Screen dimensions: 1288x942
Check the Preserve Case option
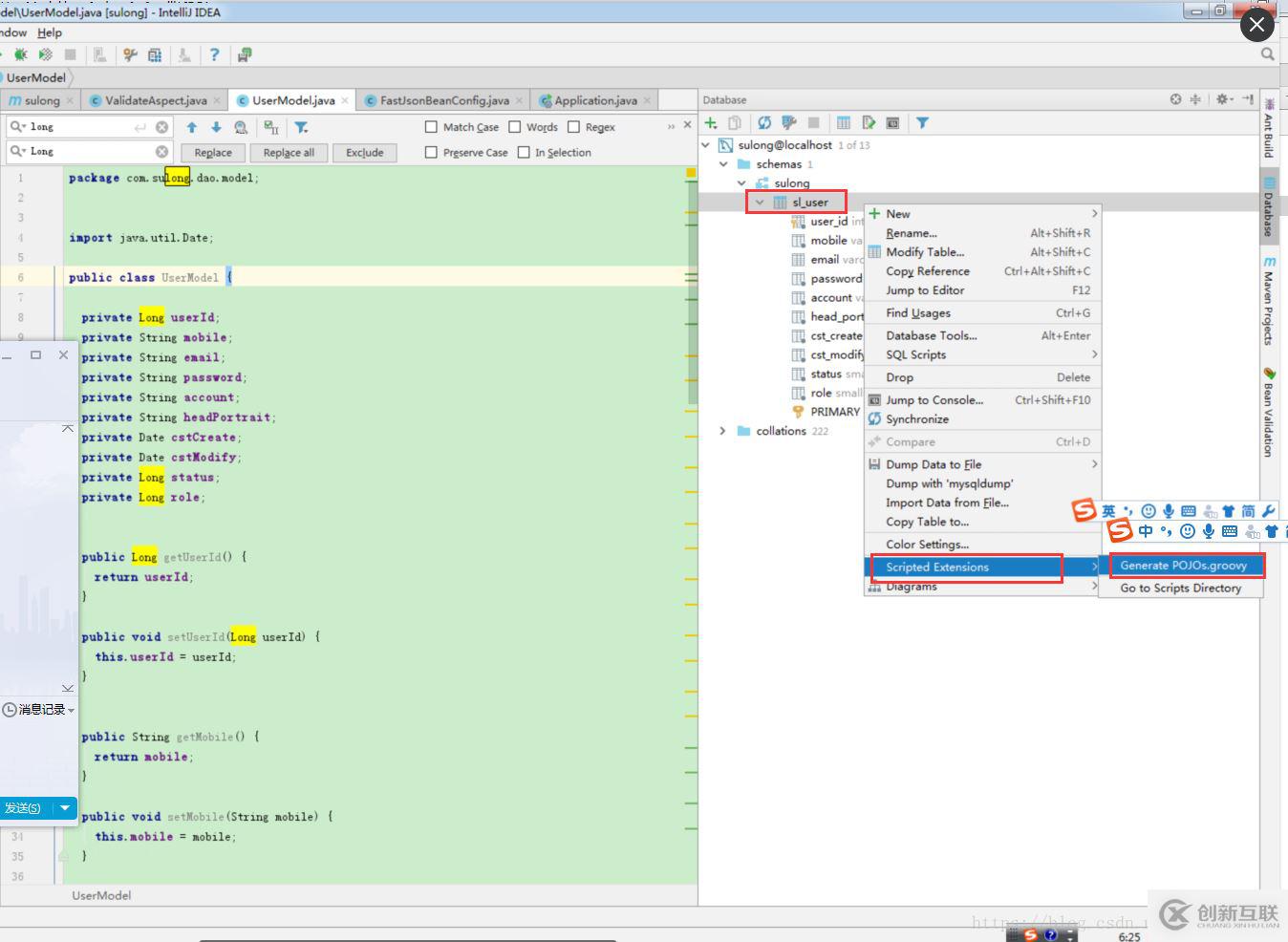point(431,153)
